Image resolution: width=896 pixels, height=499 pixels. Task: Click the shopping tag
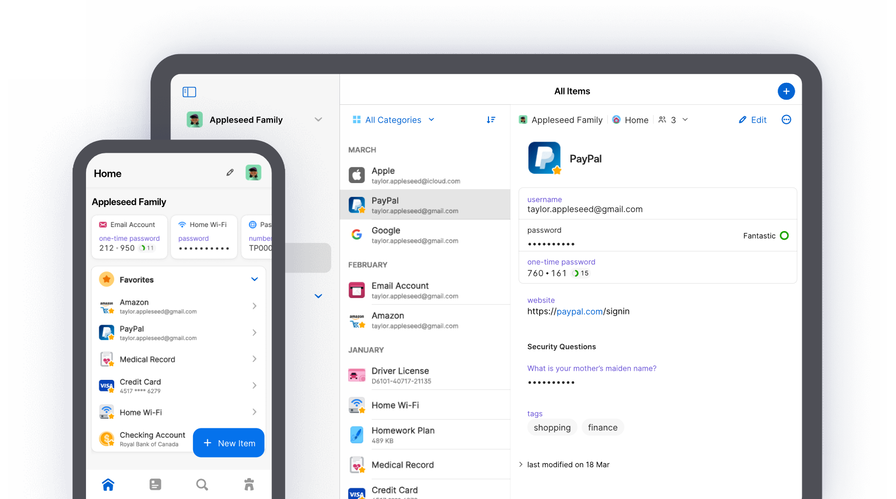pos(552,428)
